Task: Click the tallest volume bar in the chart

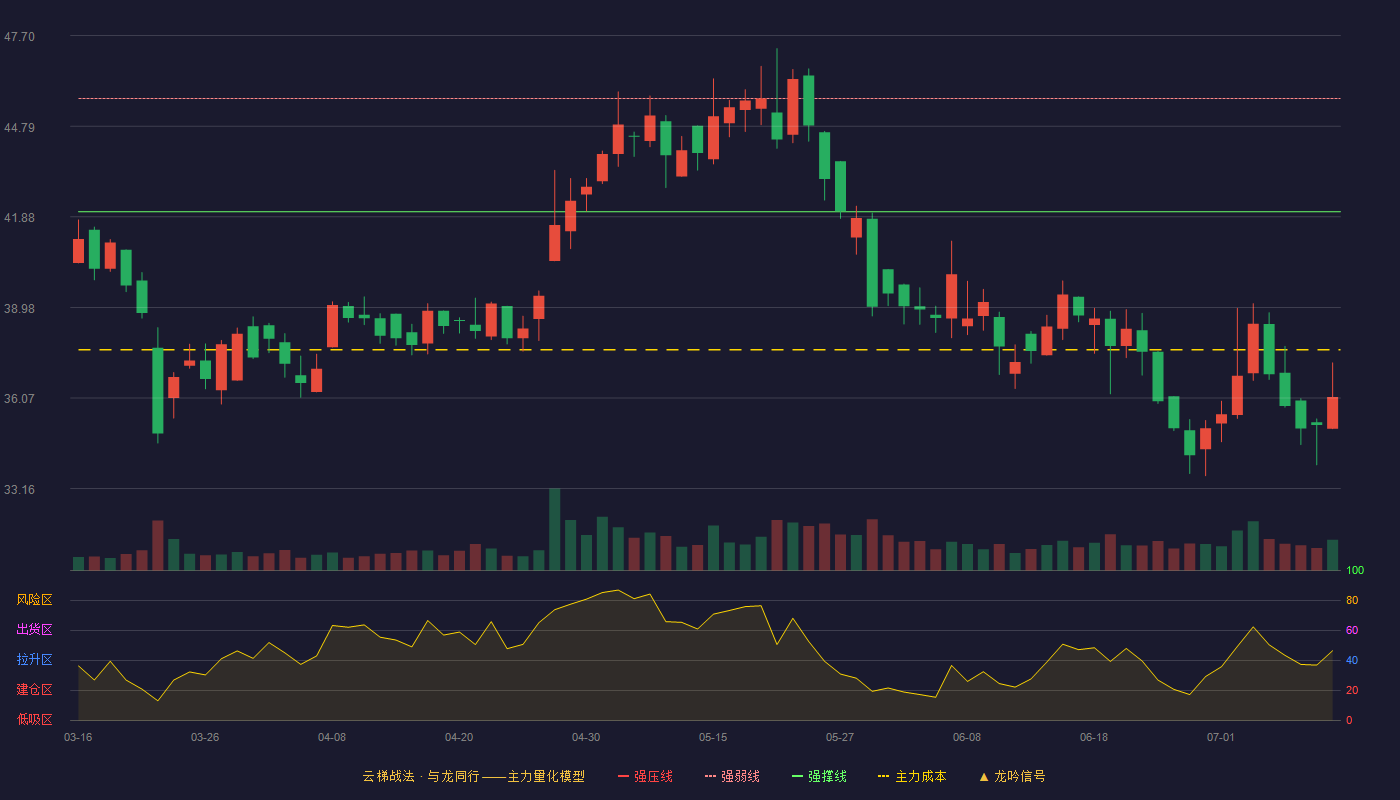Action: 554,529
